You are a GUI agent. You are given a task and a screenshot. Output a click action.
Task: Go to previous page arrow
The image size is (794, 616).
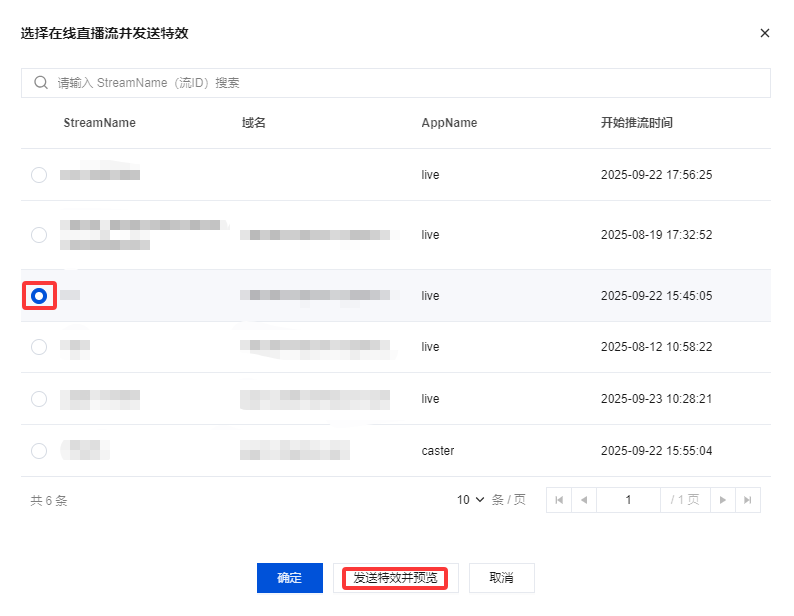[x=584, y=500]
